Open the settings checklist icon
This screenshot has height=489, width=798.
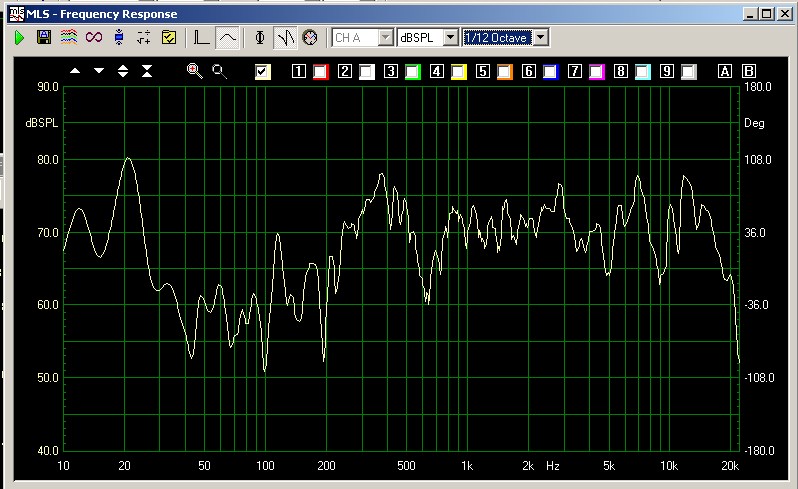pyautogui.click(x=169, y=38)
